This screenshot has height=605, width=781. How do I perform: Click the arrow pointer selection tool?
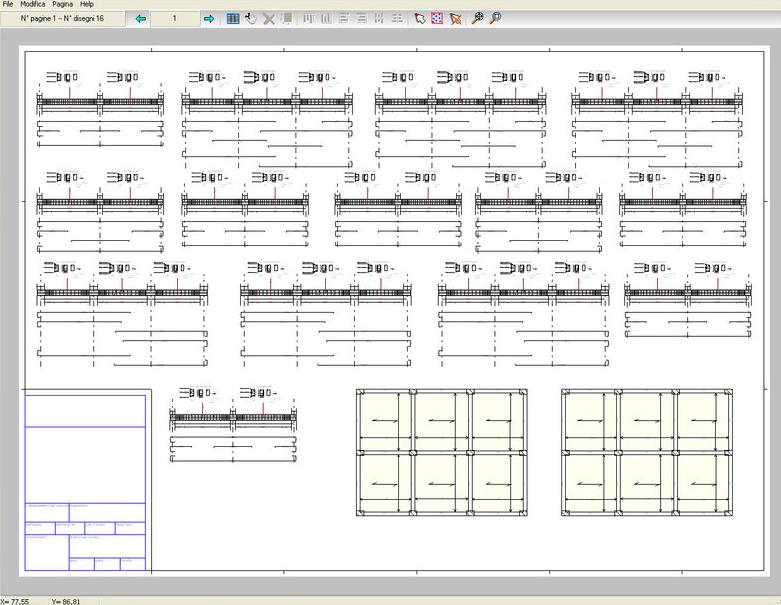tap(420, 18)
